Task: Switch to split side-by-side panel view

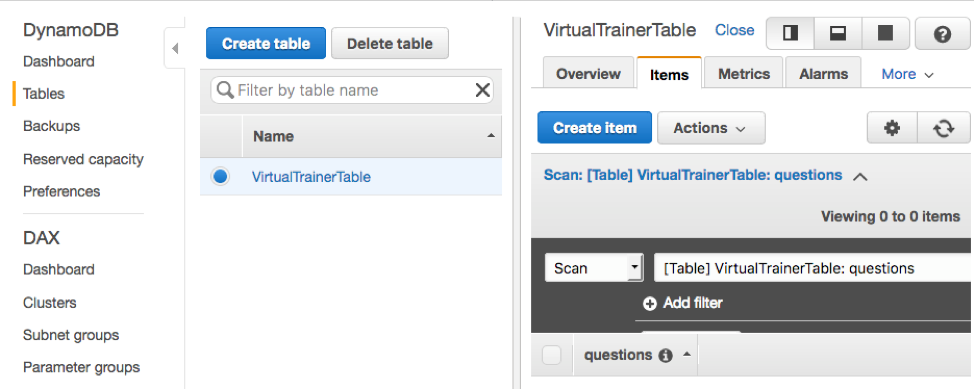Action: click(x=791, y=34)
